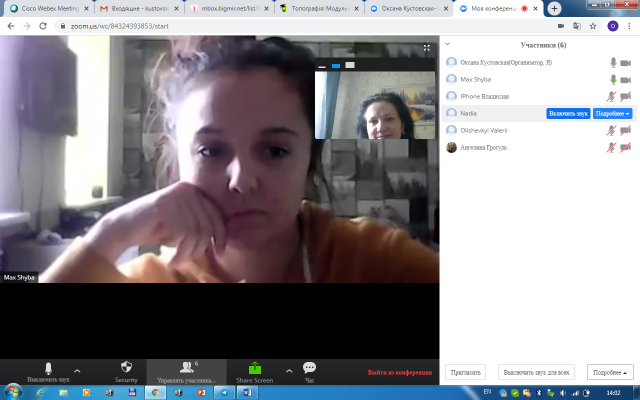Minimize self-view thumbnail with dash icon
The image size is (640, 400).
(x=322, y=66)
